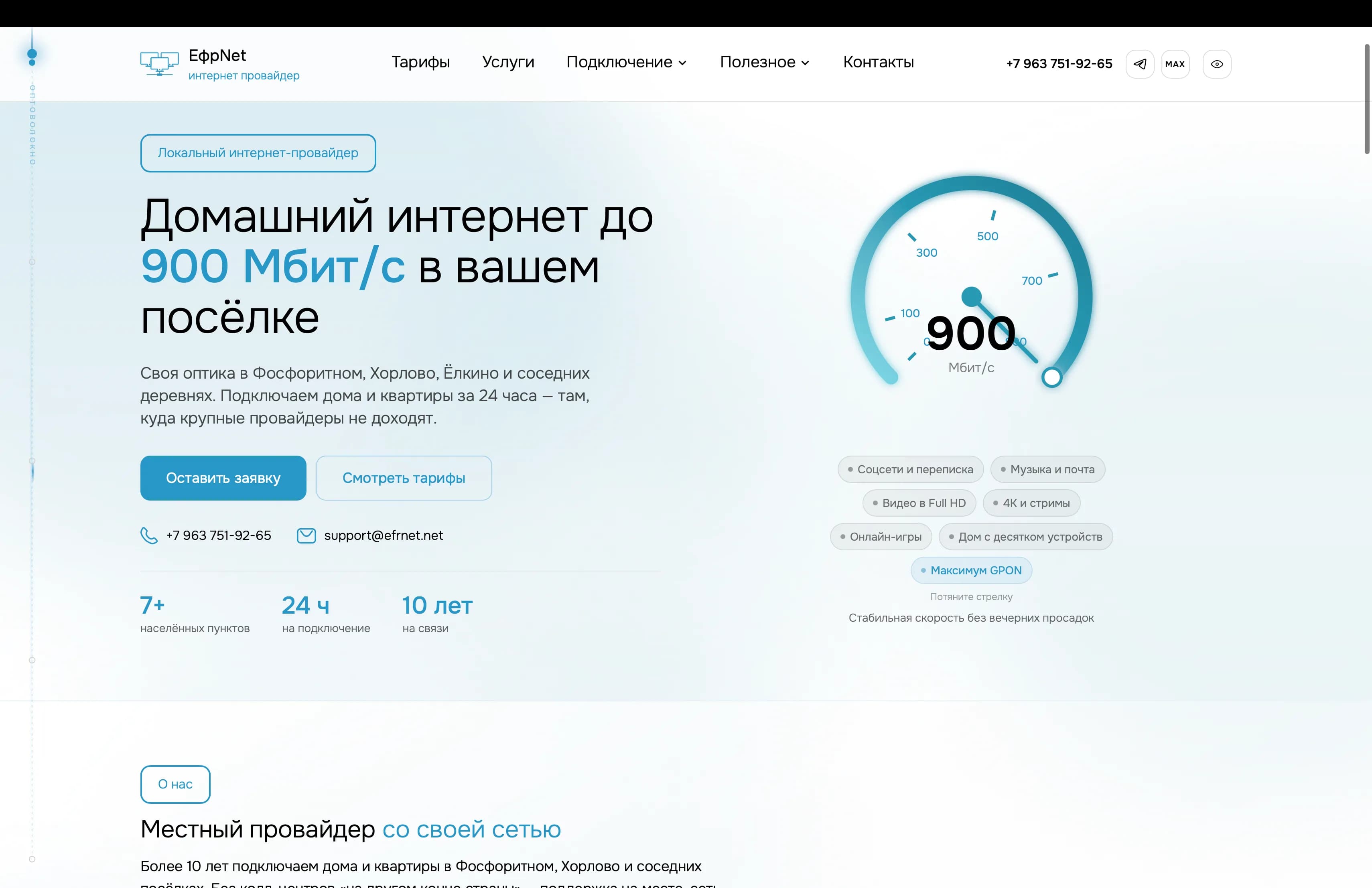Click the page vertical scrollbar thumb
Screen dimensions: 1372x888
click(1366, 99)
